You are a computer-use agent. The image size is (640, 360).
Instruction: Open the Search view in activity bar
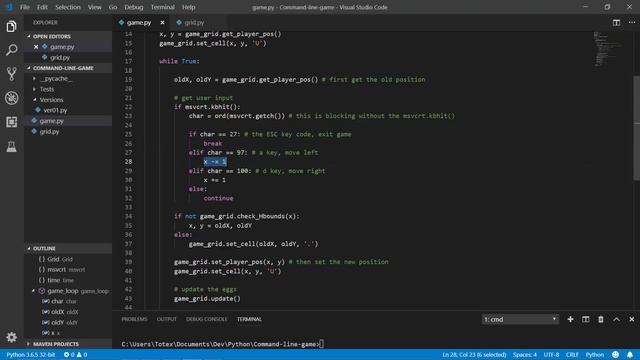(11, 50)
